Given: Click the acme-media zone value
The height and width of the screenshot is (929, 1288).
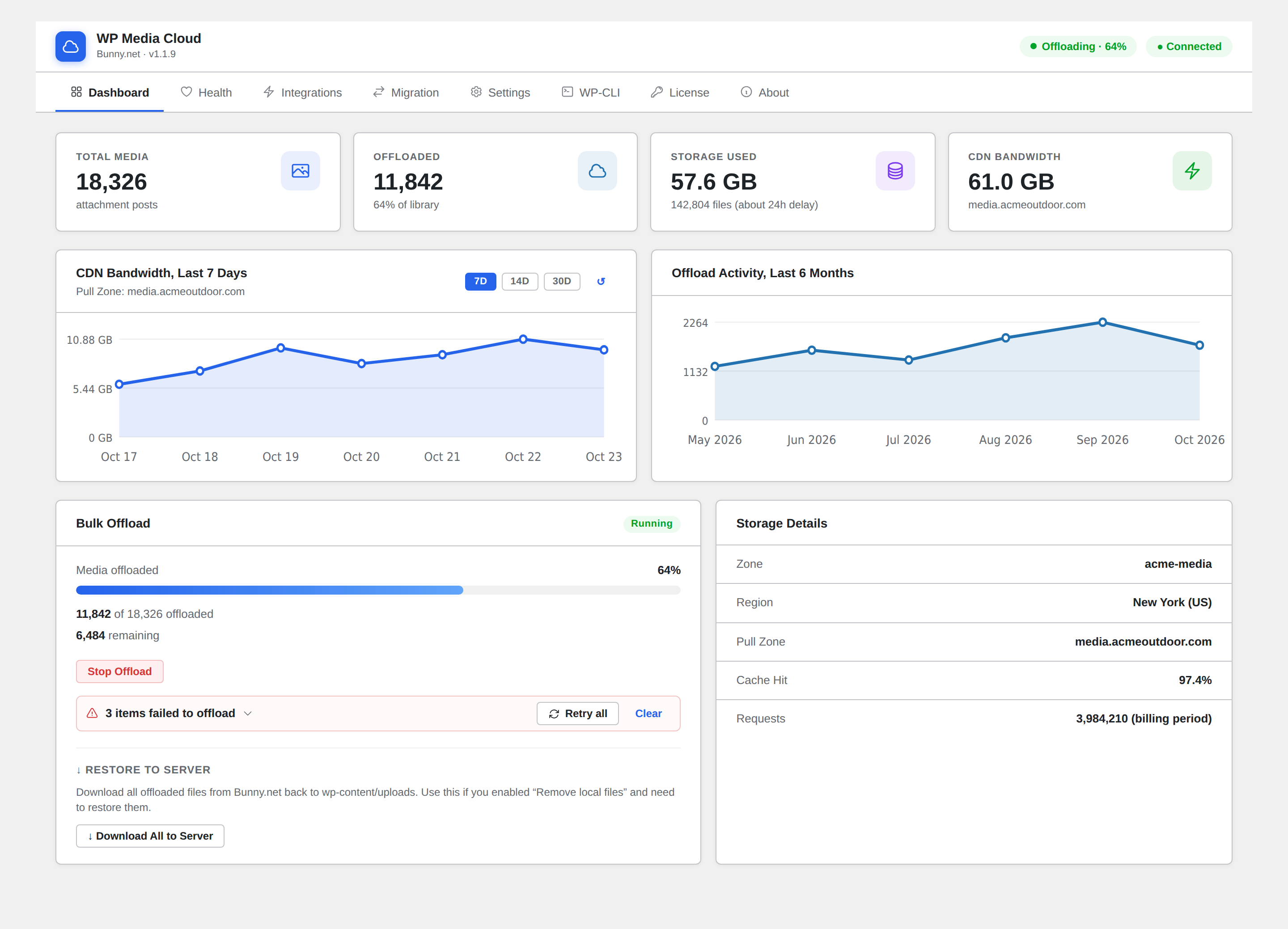Looking at the screenshot, I should tap(1178, 565).
